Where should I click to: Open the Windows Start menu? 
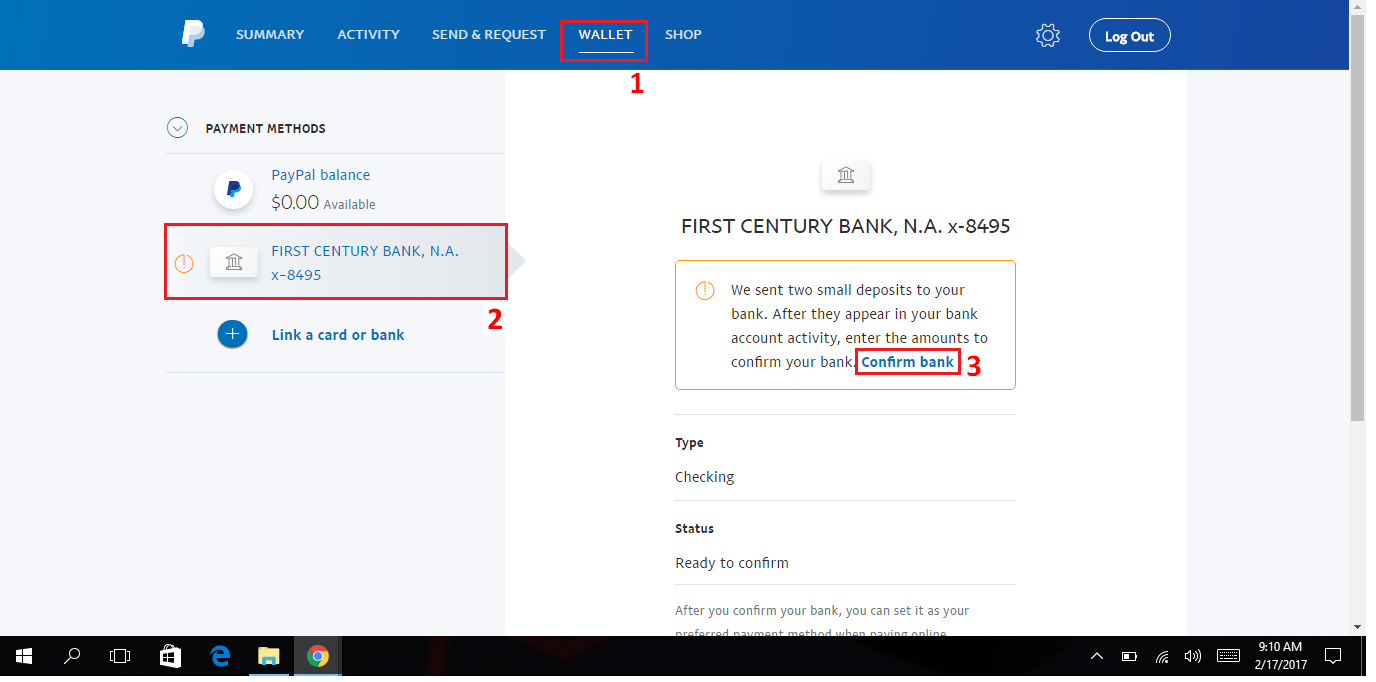(24, 657)
